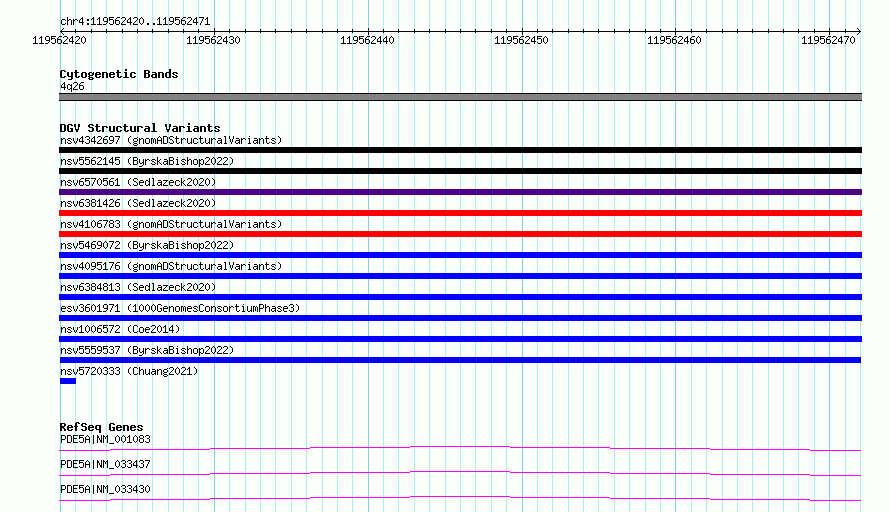Viewport: 890px width, 512px height.
Task: Select transcript label PDE5A|NM_033437
Action: coord(105,464)
